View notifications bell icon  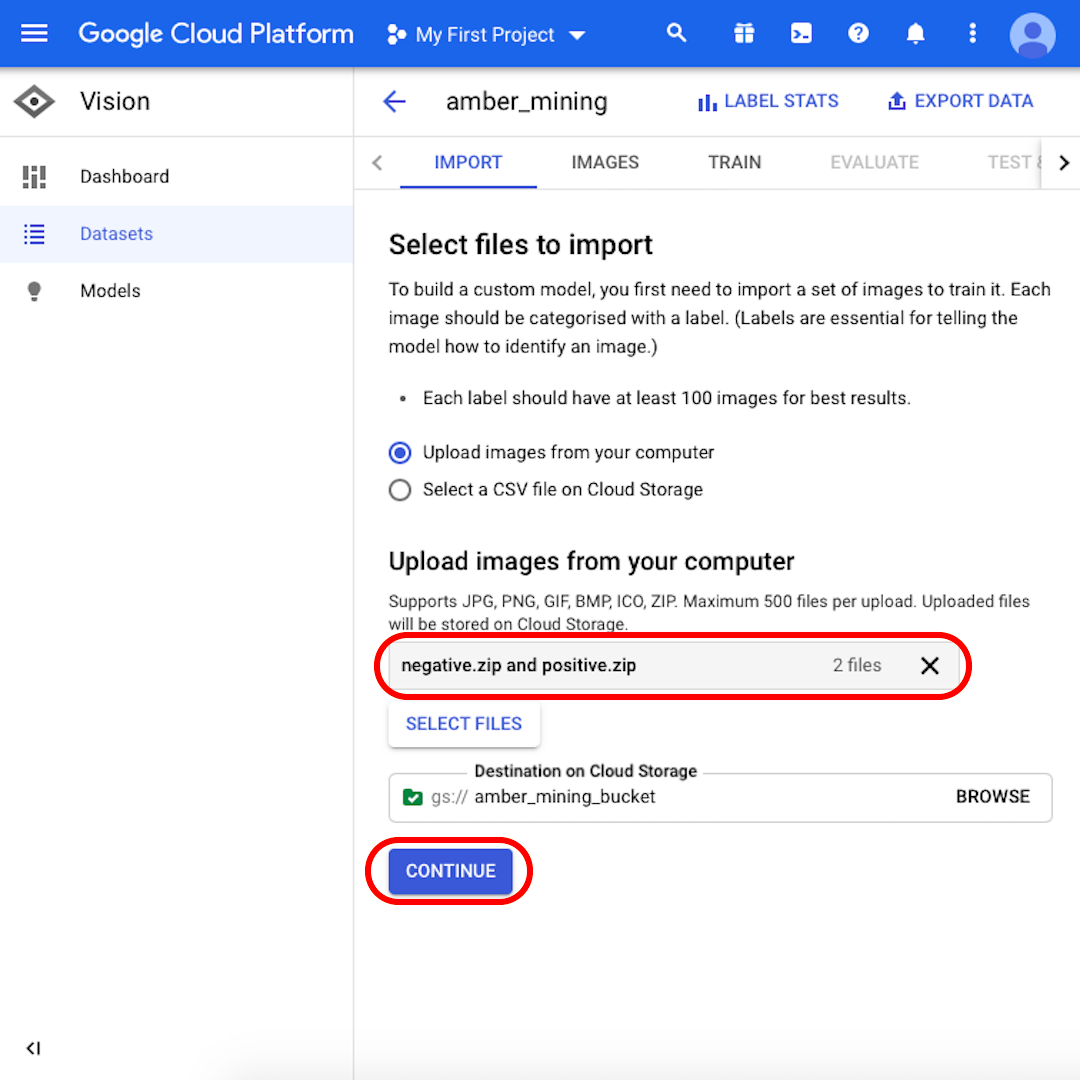coord(915,33)
